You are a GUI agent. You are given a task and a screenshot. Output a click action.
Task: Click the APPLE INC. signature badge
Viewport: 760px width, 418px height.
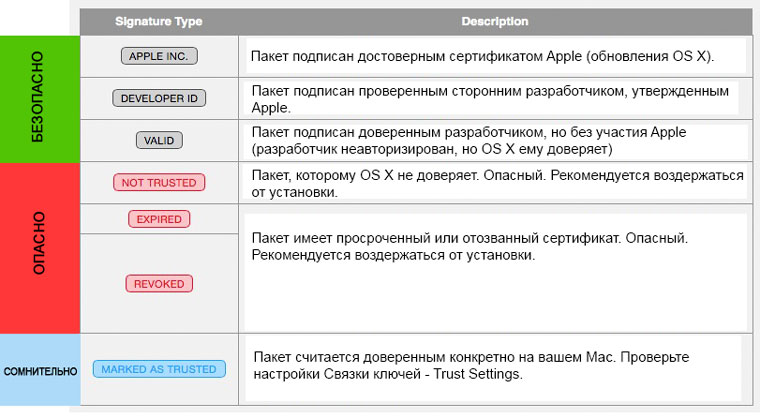(159, 56)
